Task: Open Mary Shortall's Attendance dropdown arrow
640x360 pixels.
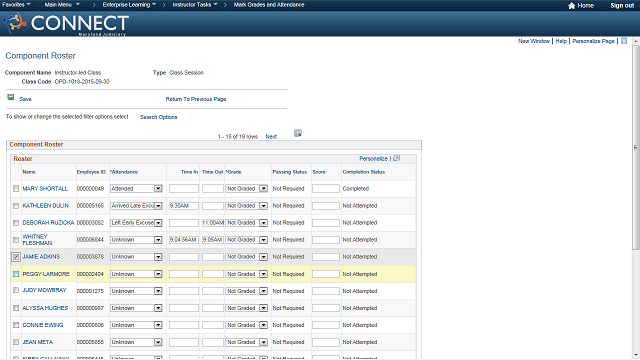Action: 158,189
